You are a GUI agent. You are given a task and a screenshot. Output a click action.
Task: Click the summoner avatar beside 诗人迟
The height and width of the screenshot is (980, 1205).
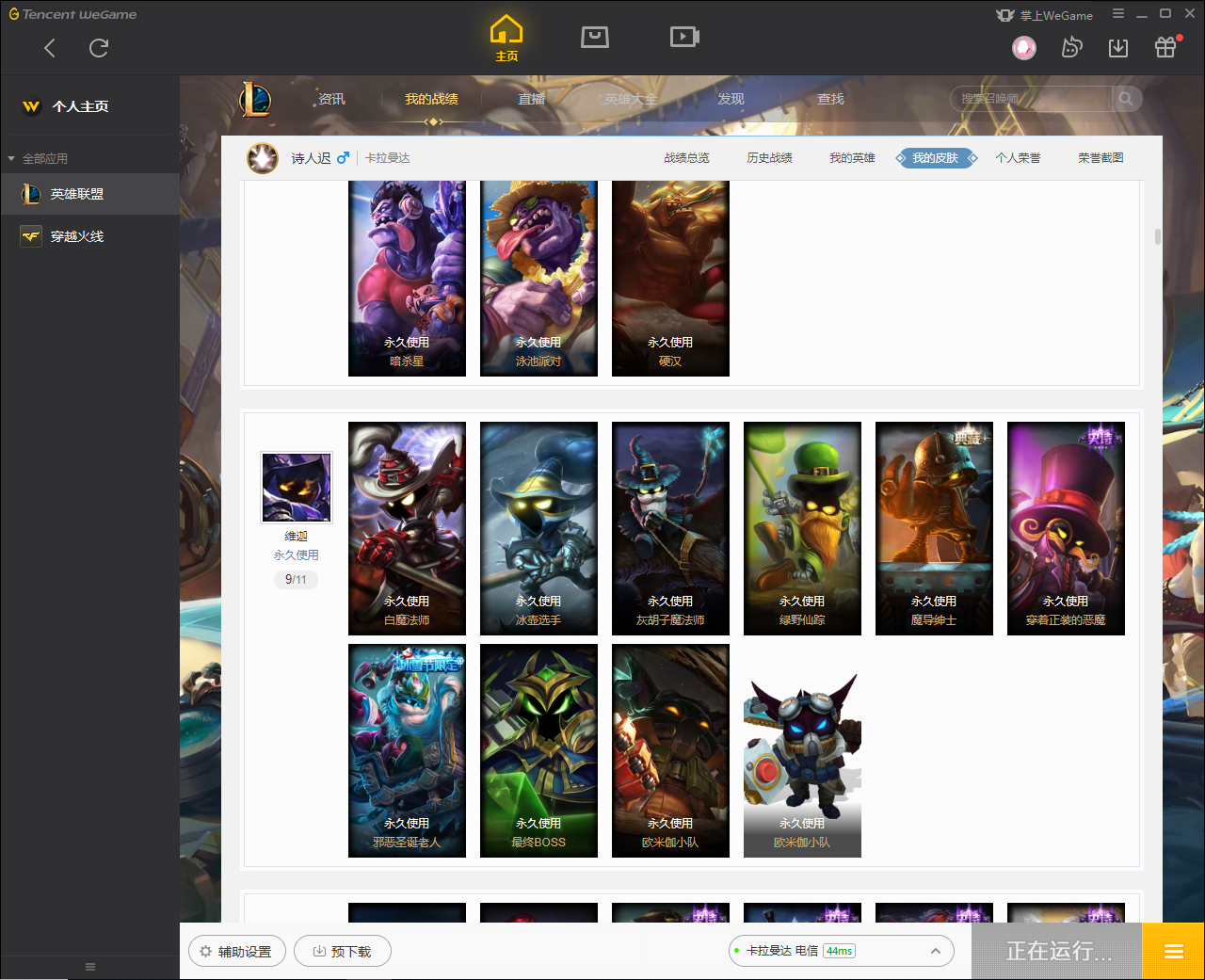[x=263, y=158]
